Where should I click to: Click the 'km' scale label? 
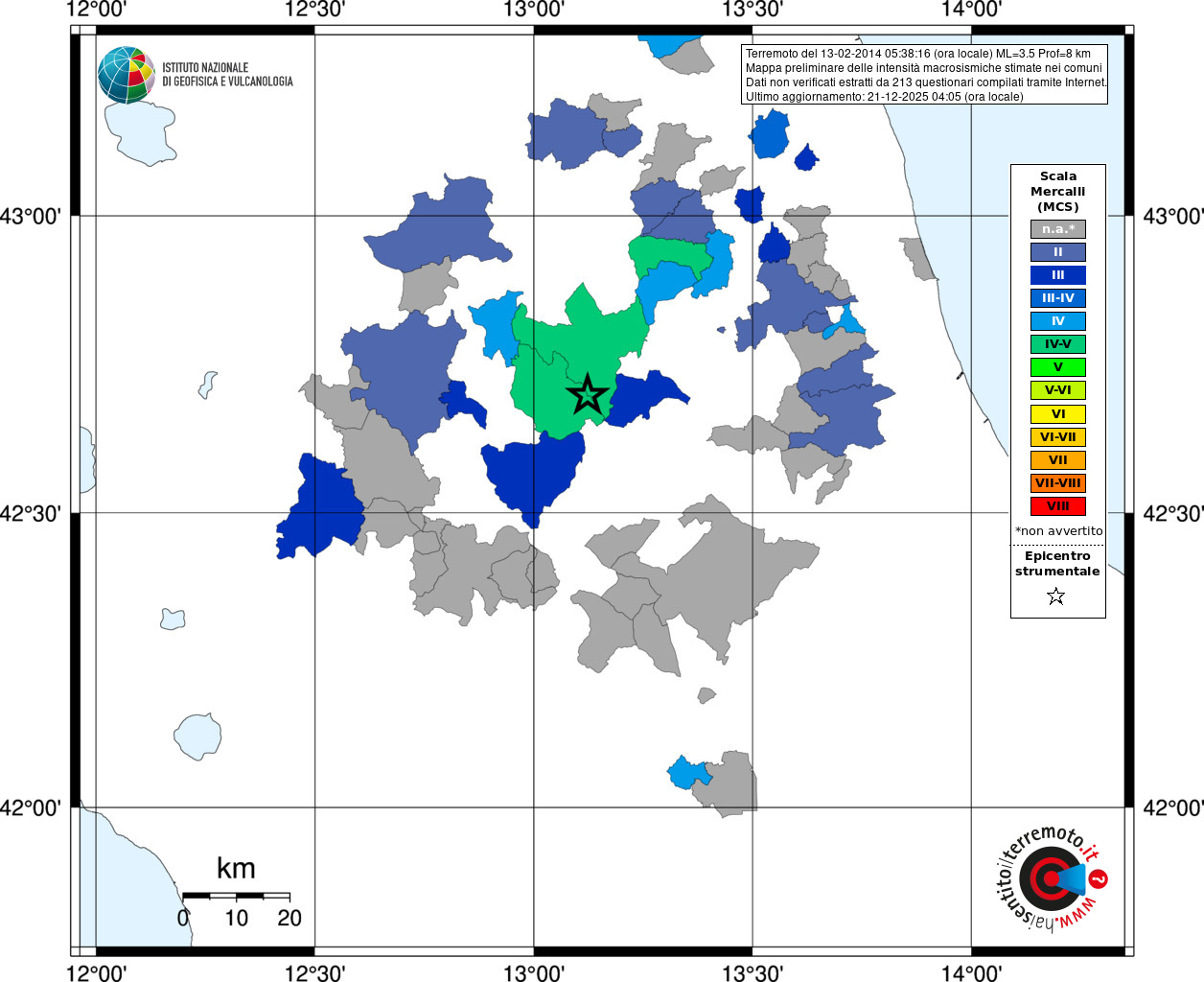point(236,869)
